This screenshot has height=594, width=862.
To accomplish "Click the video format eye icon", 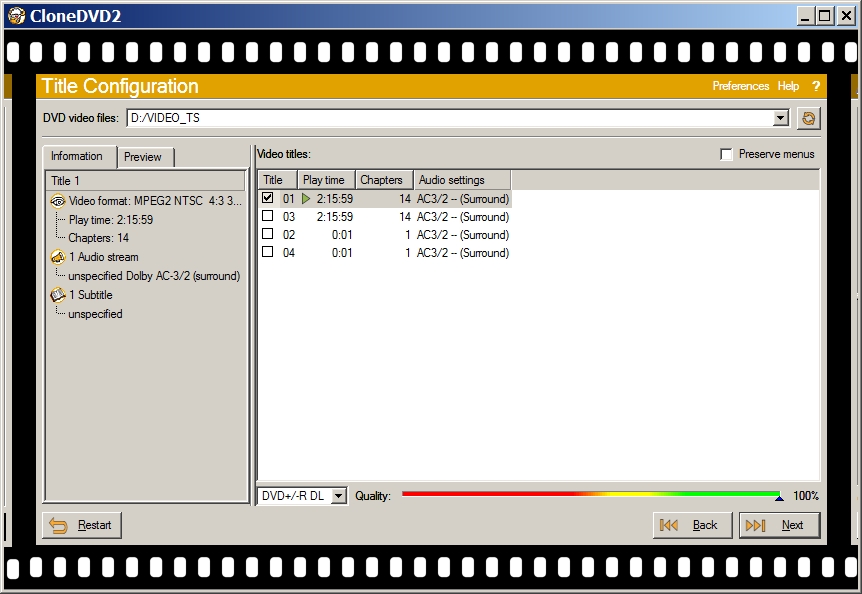I will (x=58, y=201).
